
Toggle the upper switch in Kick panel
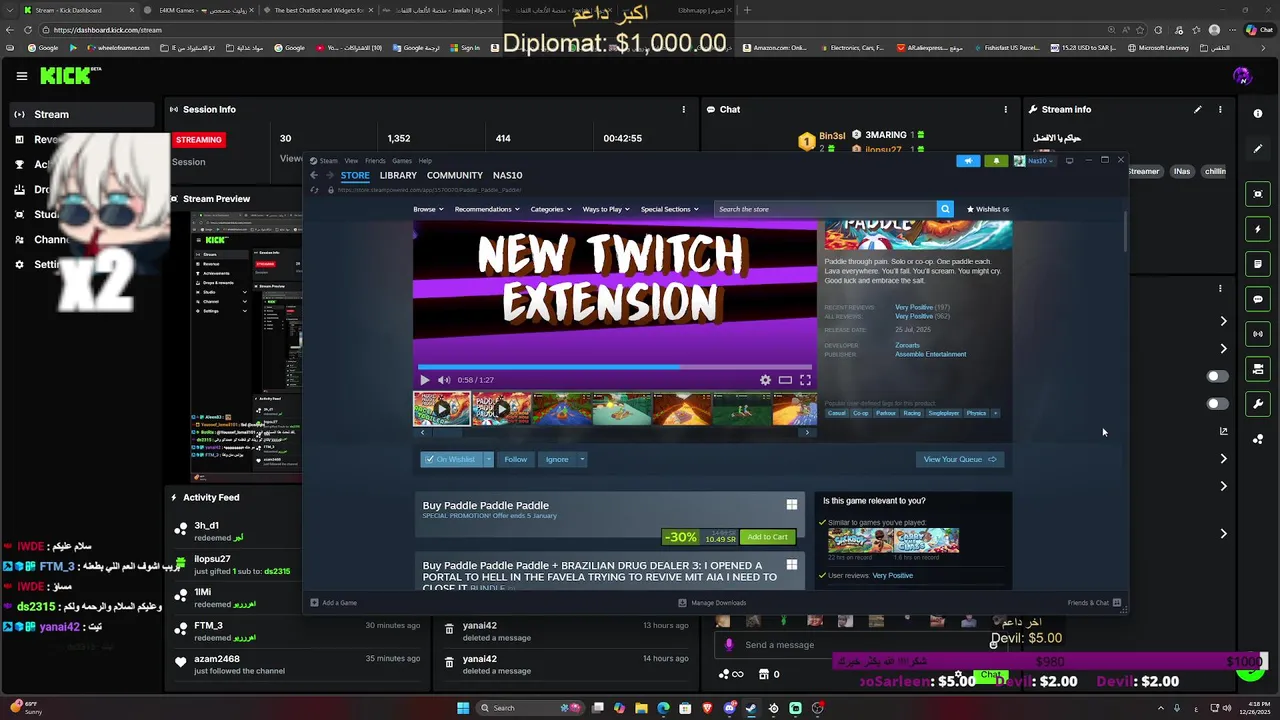(x=1217, y=376)
